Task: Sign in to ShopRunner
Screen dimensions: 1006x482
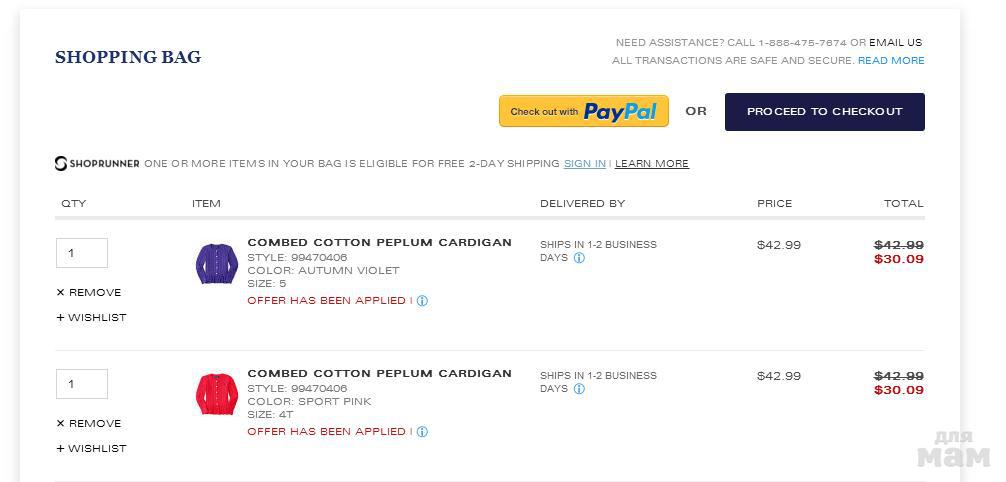Action: (x=585, y=164)
